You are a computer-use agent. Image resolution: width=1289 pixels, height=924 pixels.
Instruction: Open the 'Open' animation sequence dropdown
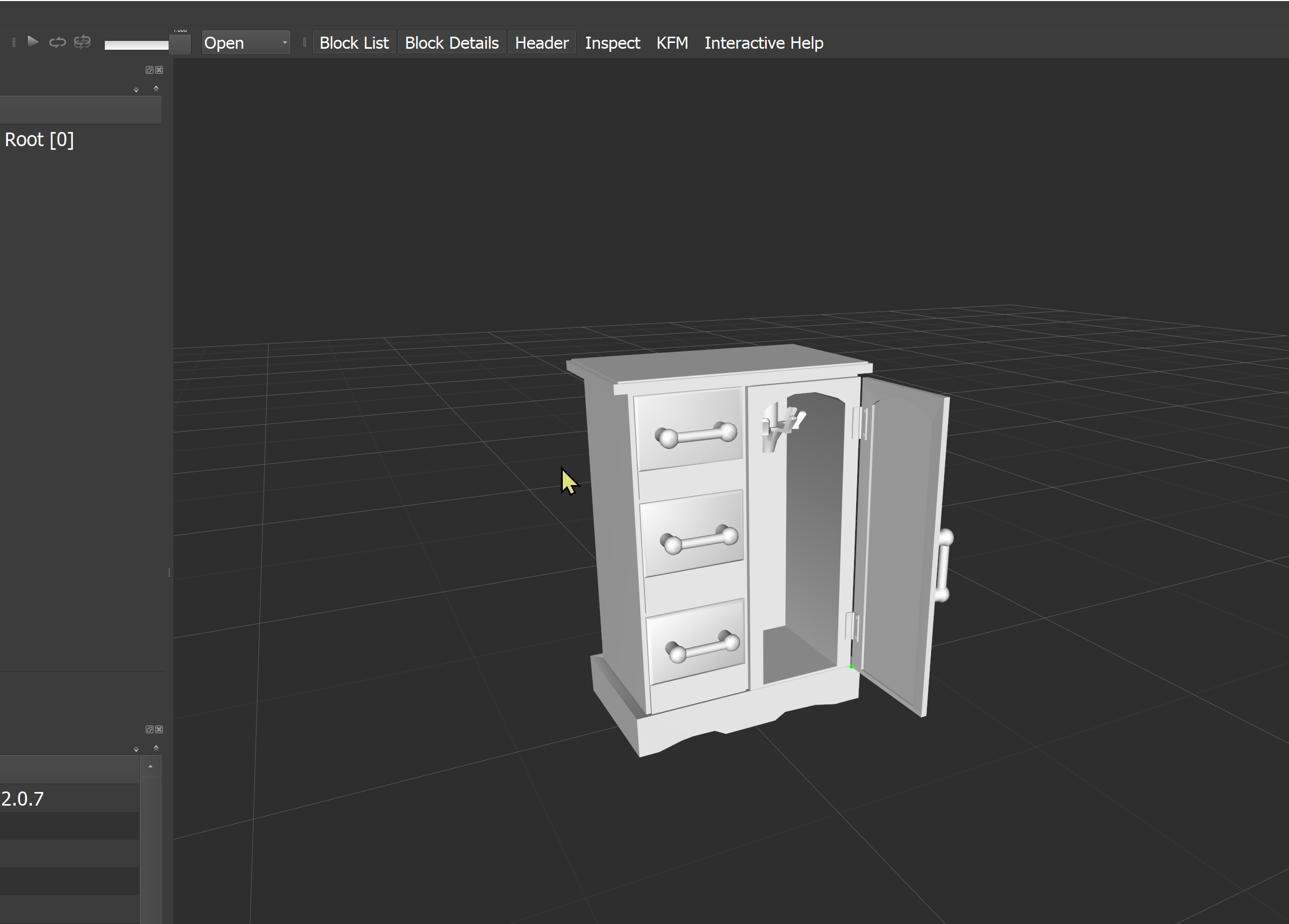[x=246, y=42]
